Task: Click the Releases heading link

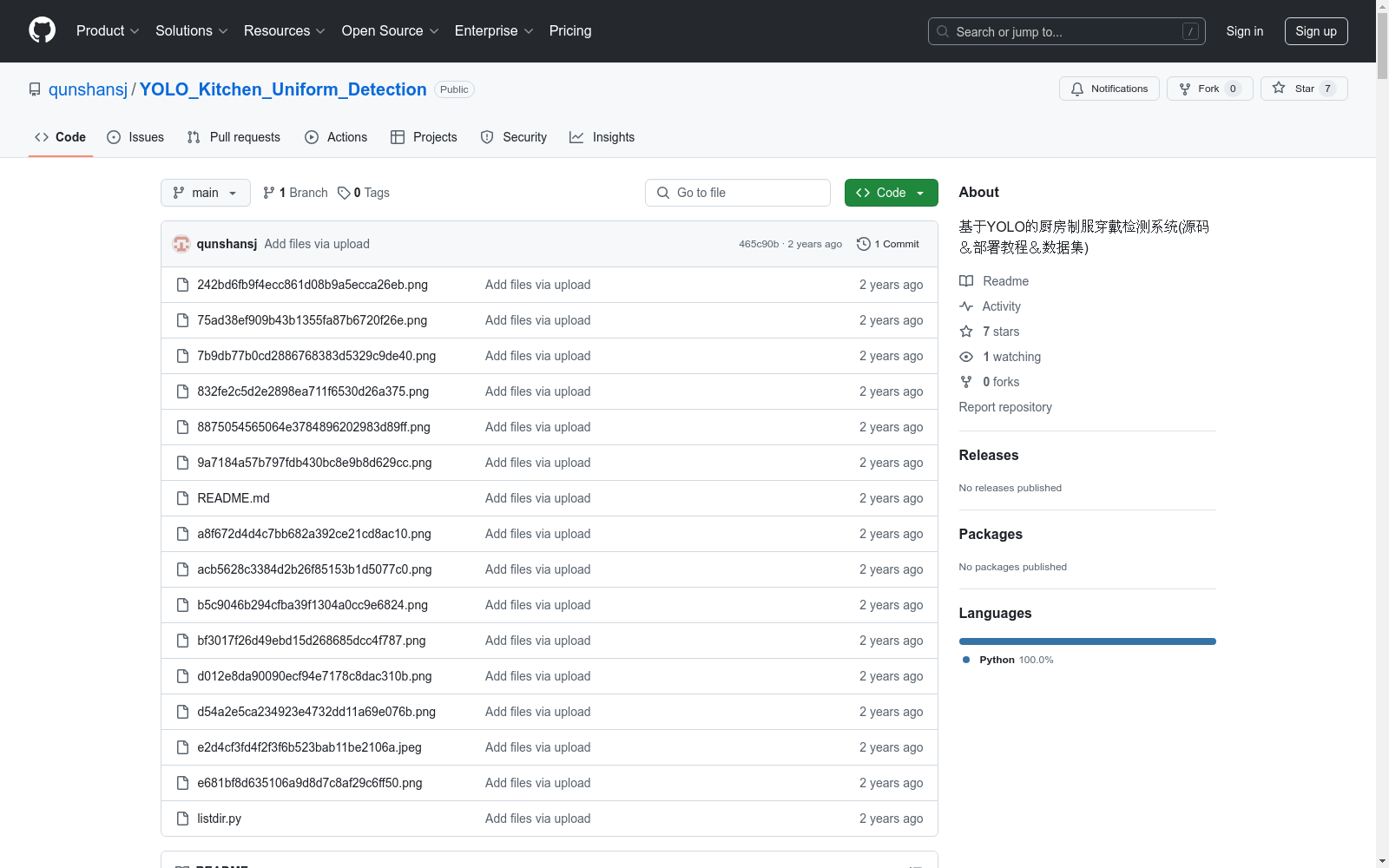Action: [x=989, y=455]
